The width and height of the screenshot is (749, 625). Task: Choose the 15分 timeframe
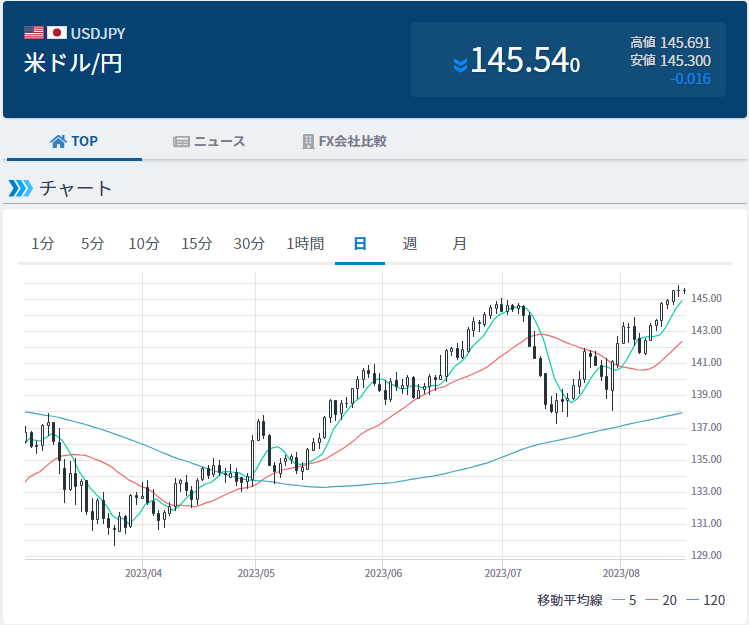(x=197, y=243)
